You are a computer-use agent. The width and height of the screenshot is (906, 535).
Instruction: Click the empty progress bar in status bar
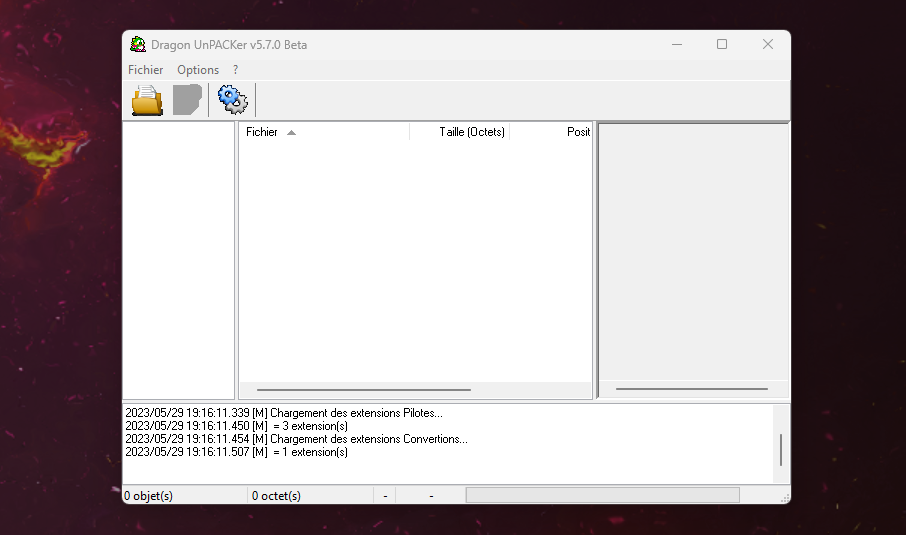tap(603, 495)
